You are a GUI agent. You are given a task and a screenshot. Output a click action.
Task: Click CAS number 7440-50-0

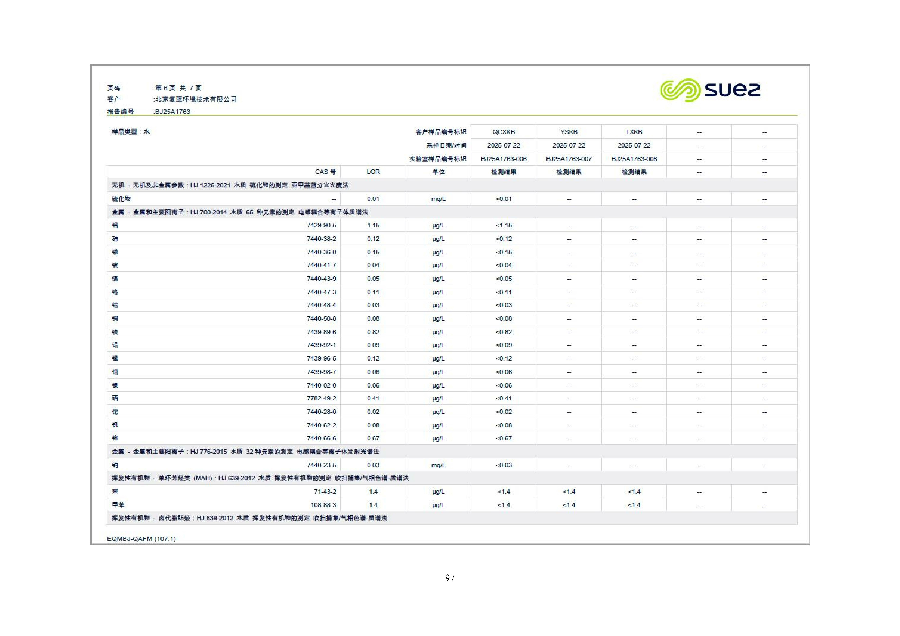click(321, 319)
